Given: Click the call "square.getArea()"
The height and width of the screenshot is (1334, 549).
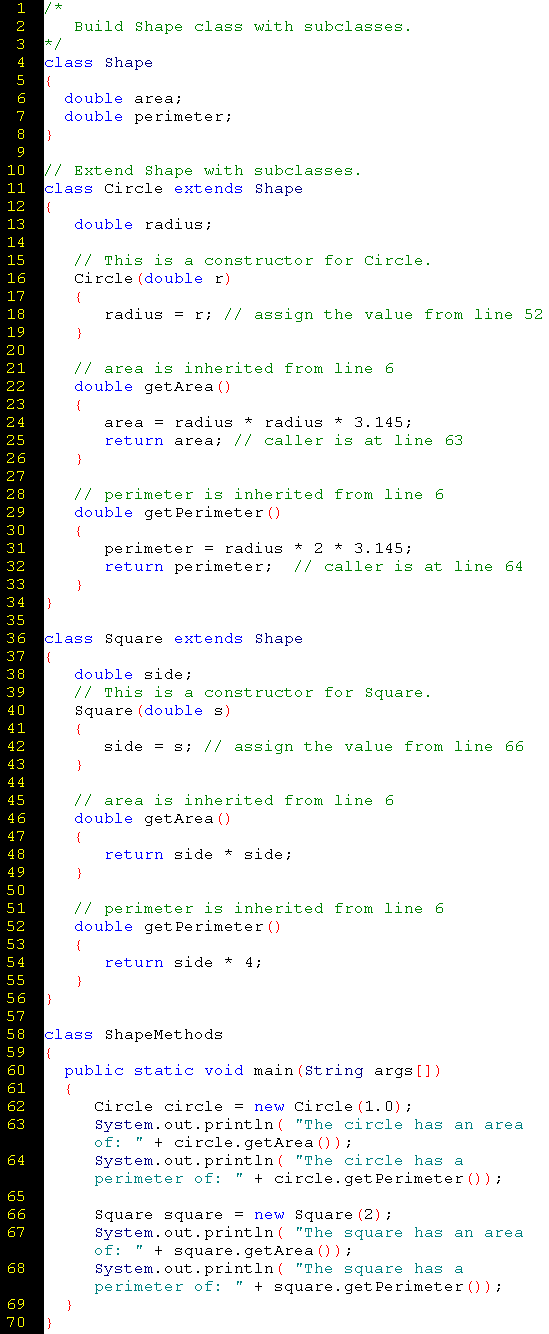Looking at the screenshot, I should click(x=259, y=1250).
